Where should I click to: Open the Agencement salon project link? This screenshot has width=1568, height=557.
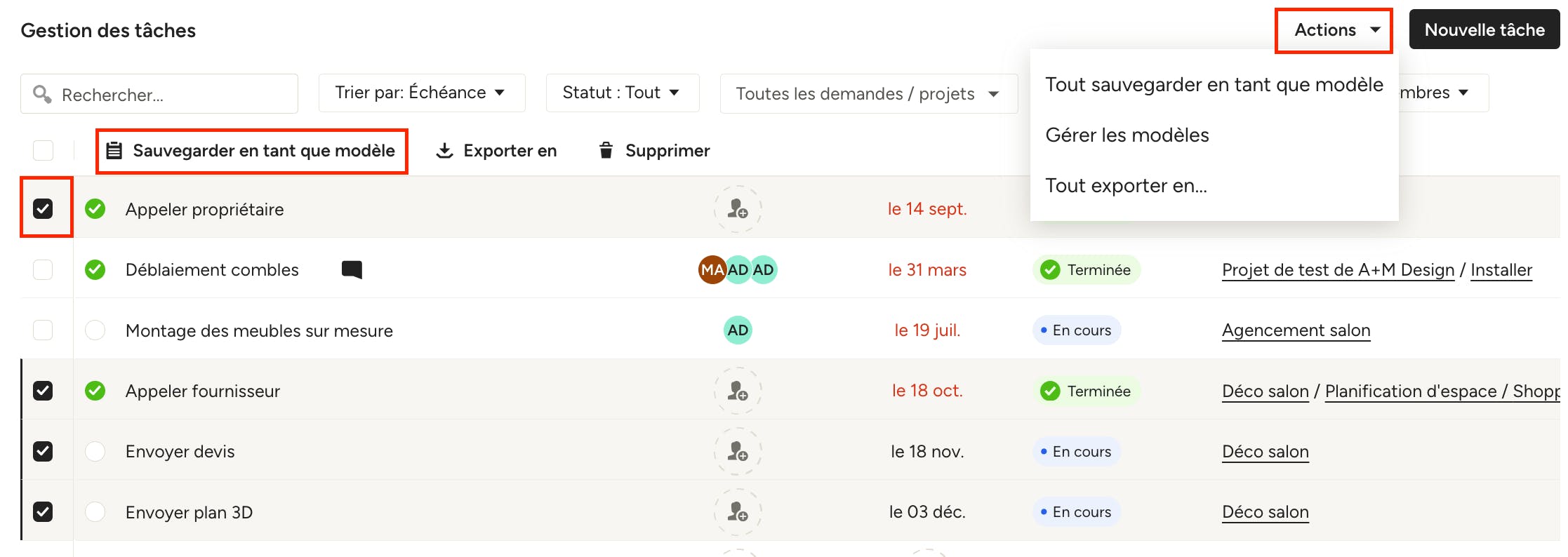[x=1296, y=330]
